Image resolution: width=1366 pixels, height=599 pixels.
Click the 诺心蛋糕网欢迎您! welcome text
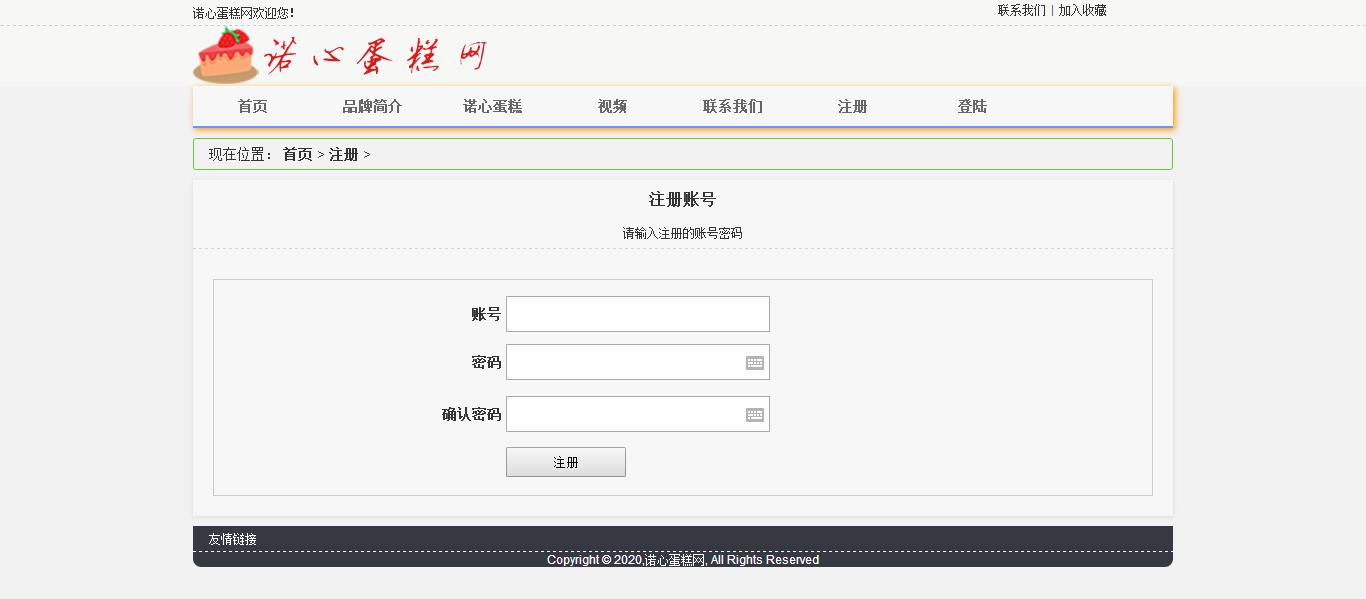(x=243, y=13)
